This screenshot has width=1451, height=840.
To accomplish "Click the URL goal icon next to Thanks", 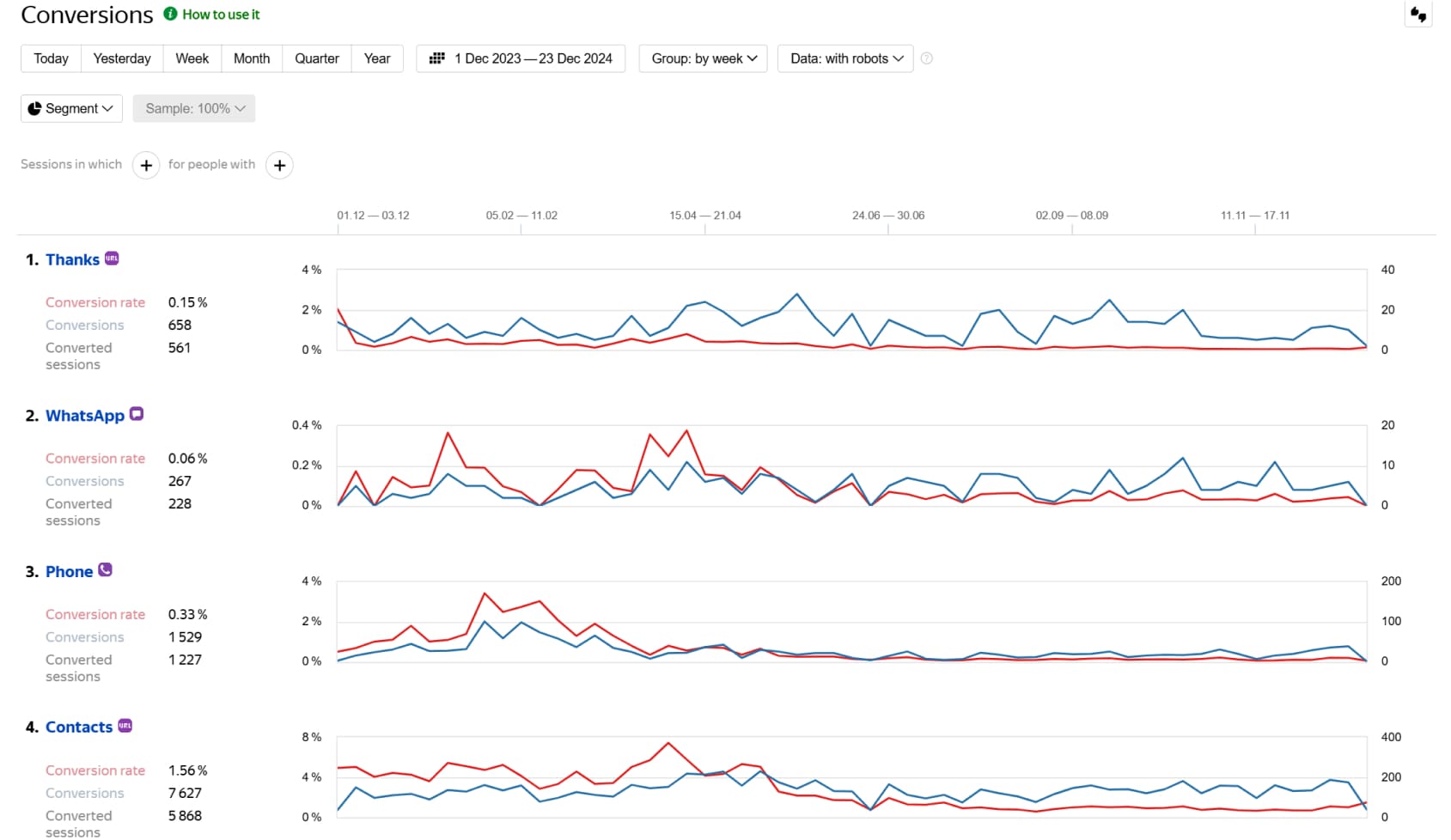I will click(x=112, y=259).
